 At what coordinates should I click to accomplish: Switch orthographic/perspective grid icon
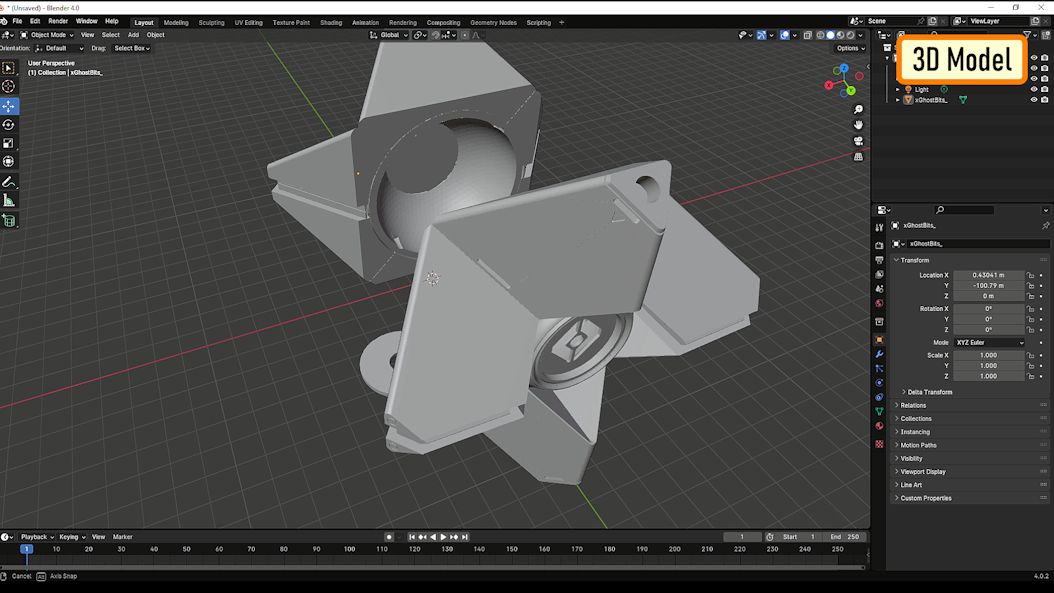click(x=858, y=157)
